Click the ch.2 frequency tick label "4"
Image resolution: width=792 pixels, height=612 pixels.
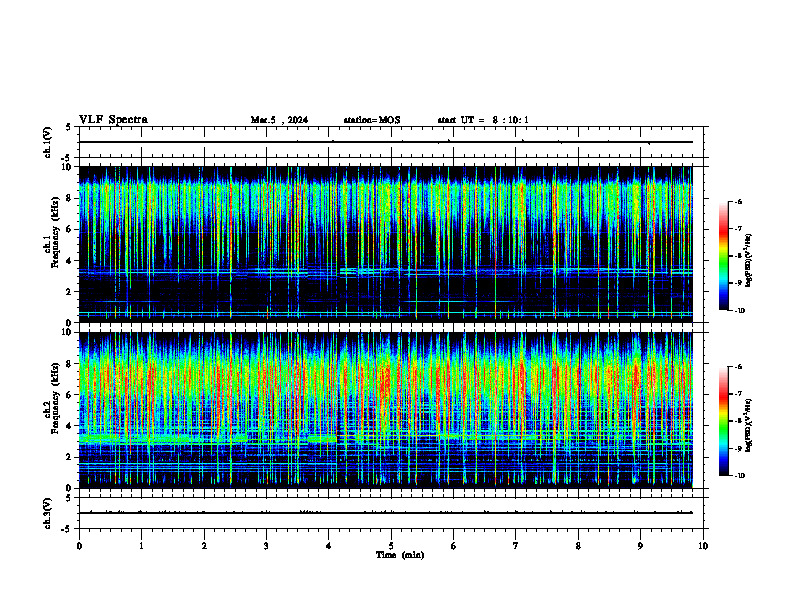point(70,426)
